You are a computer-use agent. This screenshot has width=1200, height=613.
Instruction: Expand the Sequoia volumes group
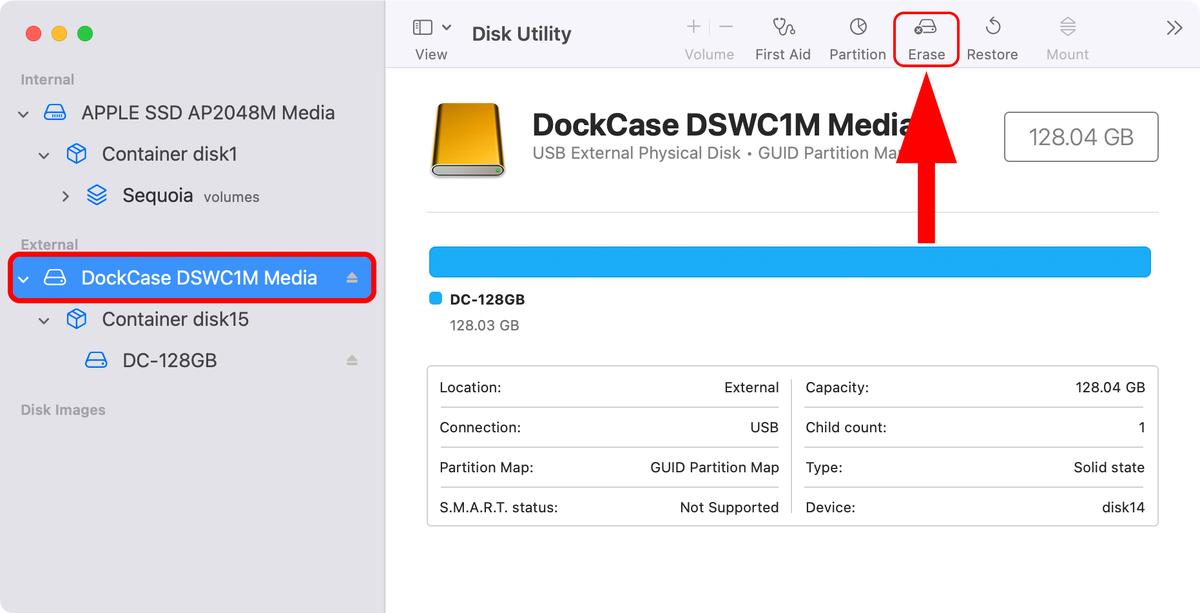pyautogui.click(x=66, y=196)
